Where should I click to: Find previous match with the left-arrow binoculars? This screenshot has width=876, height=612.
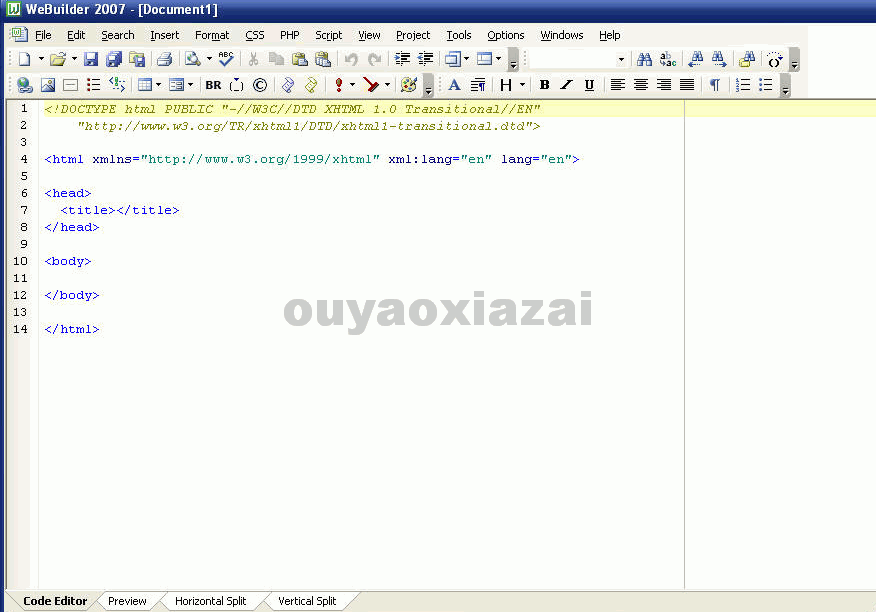[x=696, y=59]
